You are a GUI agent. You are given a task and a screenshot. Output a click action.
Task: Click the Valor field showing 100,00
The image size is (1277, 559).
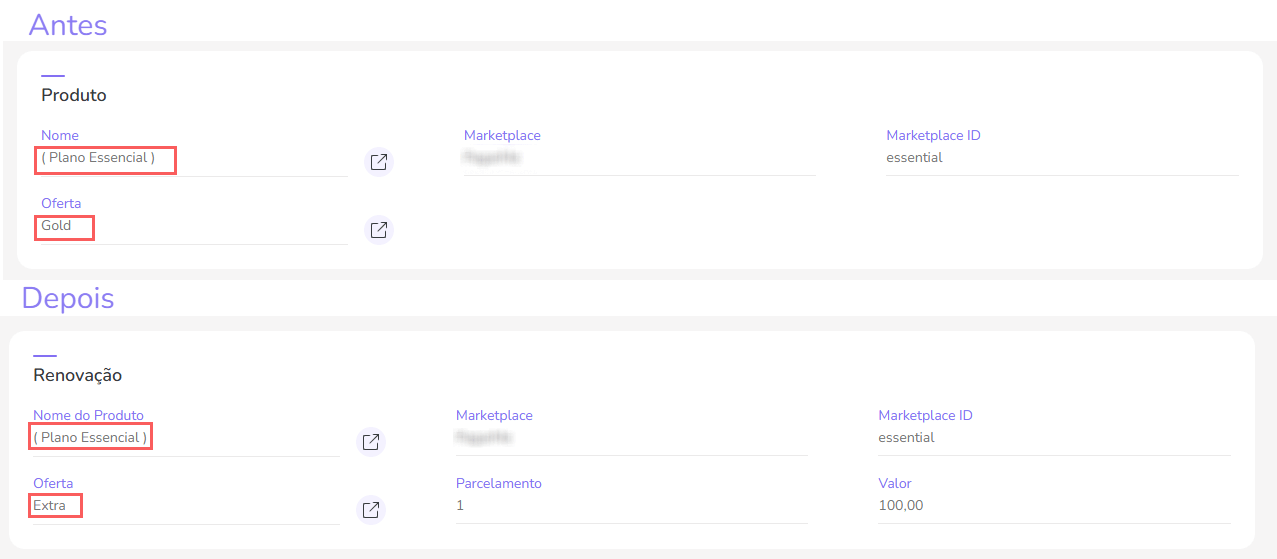tap(1052, 506)
